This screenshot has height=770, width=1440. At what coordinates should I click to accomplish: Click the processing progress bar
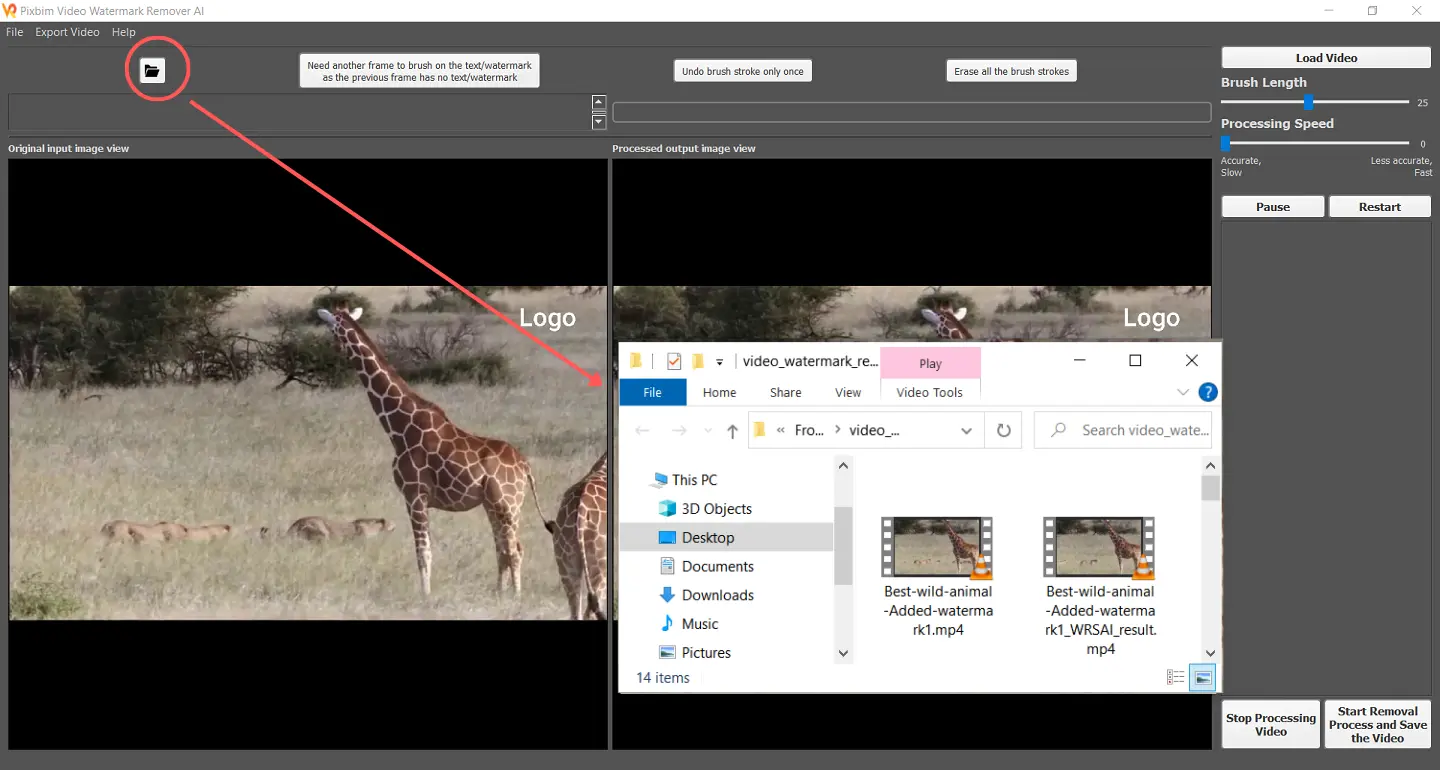(912, 112)
